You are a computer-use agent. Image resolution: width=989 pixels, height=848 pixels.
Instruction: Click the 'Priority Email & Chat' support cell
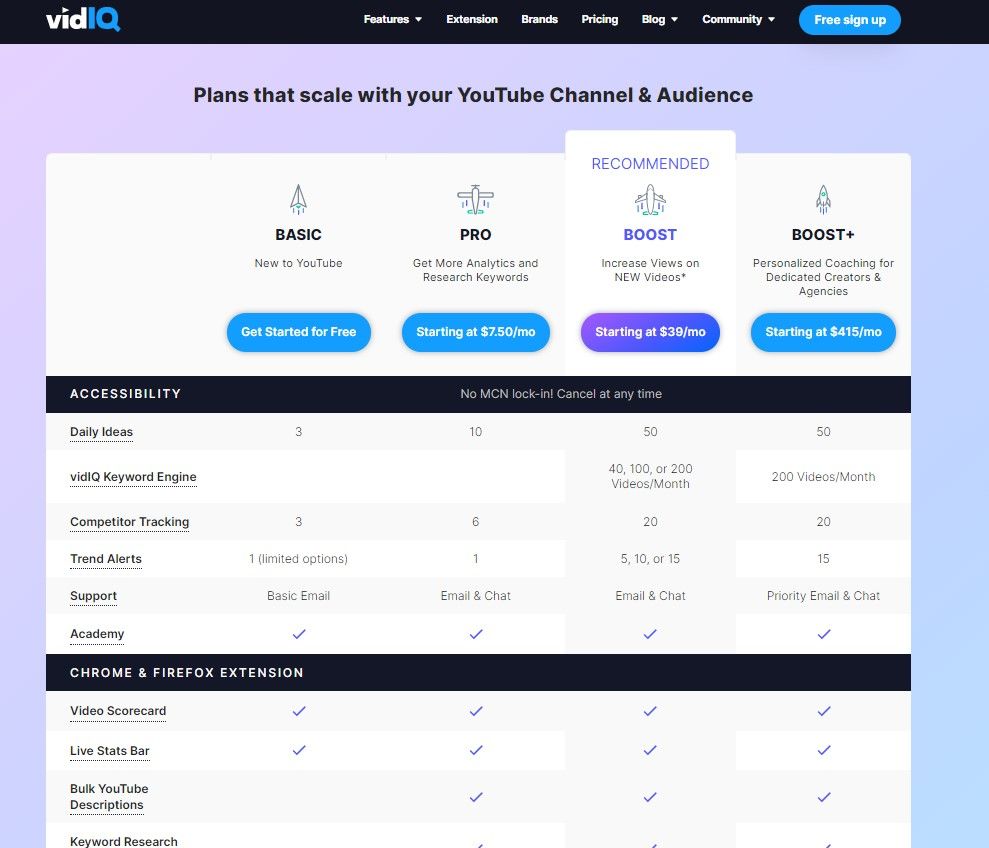pos(823,596)
